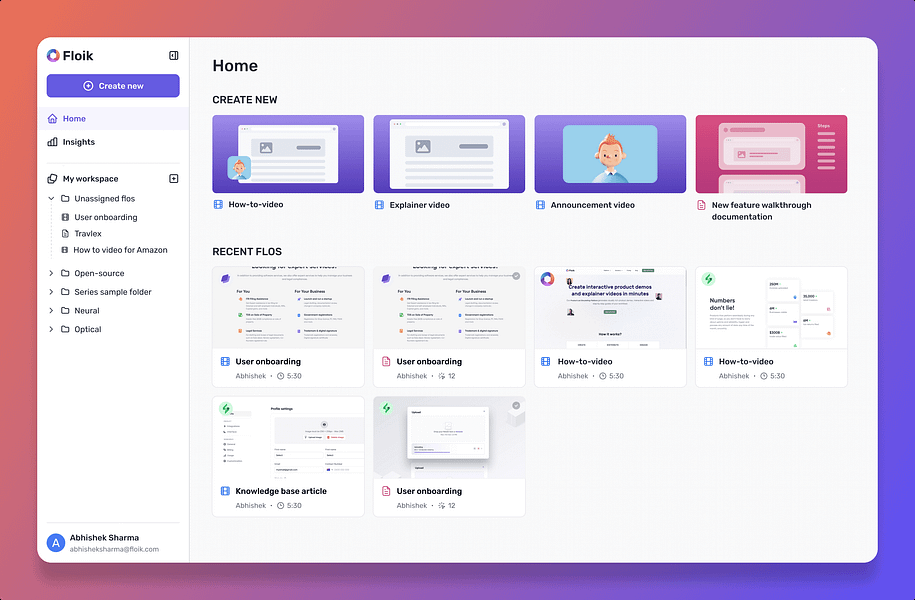
Task: Open Travlex under Unassigned flos
Action: click(x=88, y=233)
